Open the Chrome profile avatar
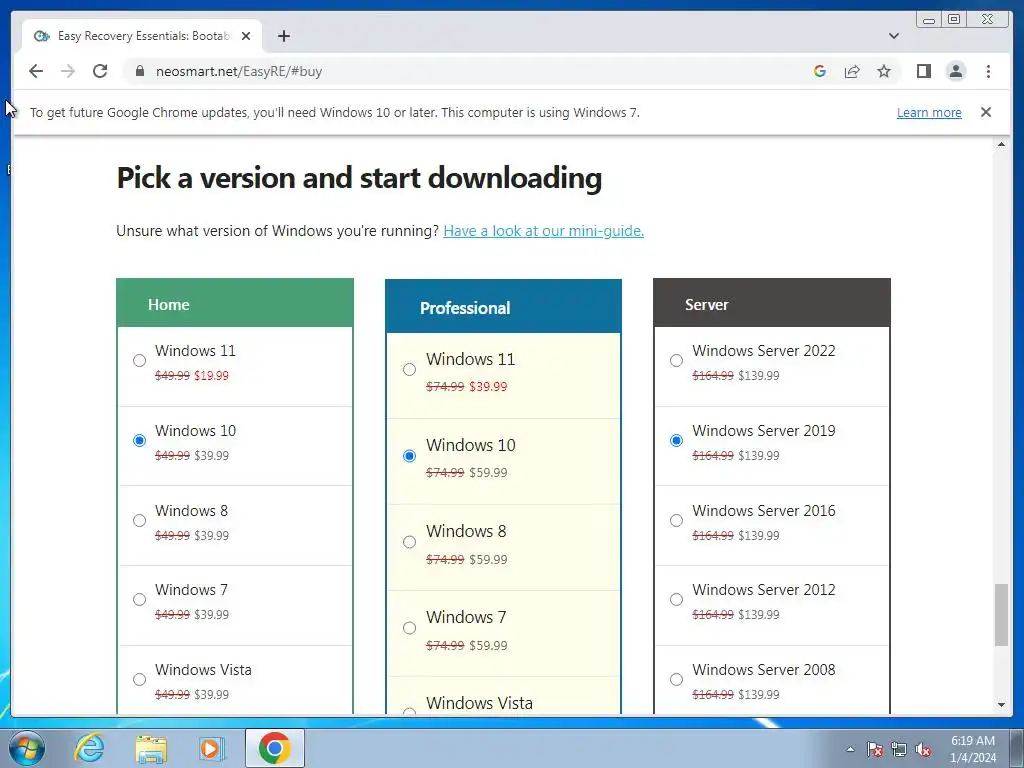The width and height of the screenshot is (1024, 768). tap(955, 71)
